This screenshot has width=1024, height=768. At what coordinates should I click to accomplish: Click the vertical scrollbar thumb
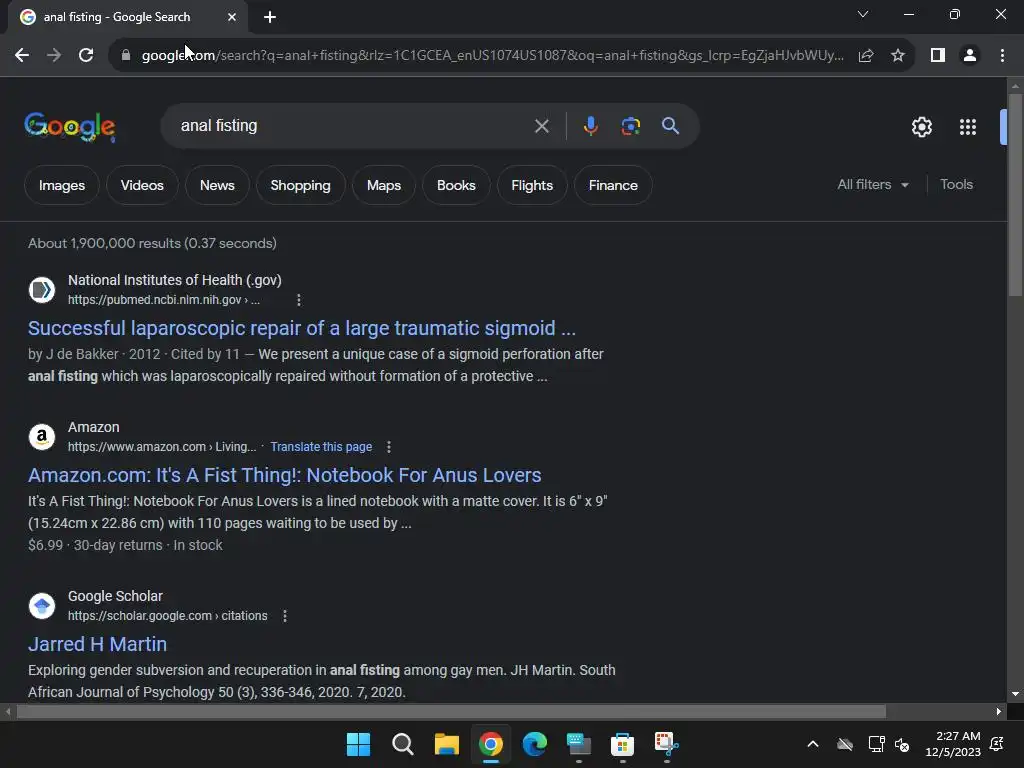point(1016,195)
